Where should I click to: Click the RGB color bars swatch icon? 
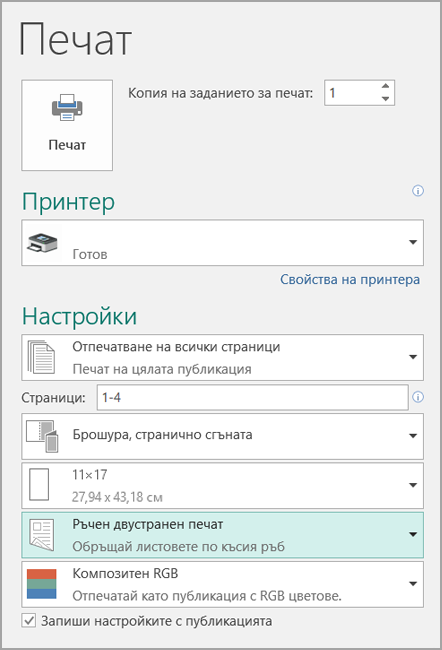[x=41, y=584]
